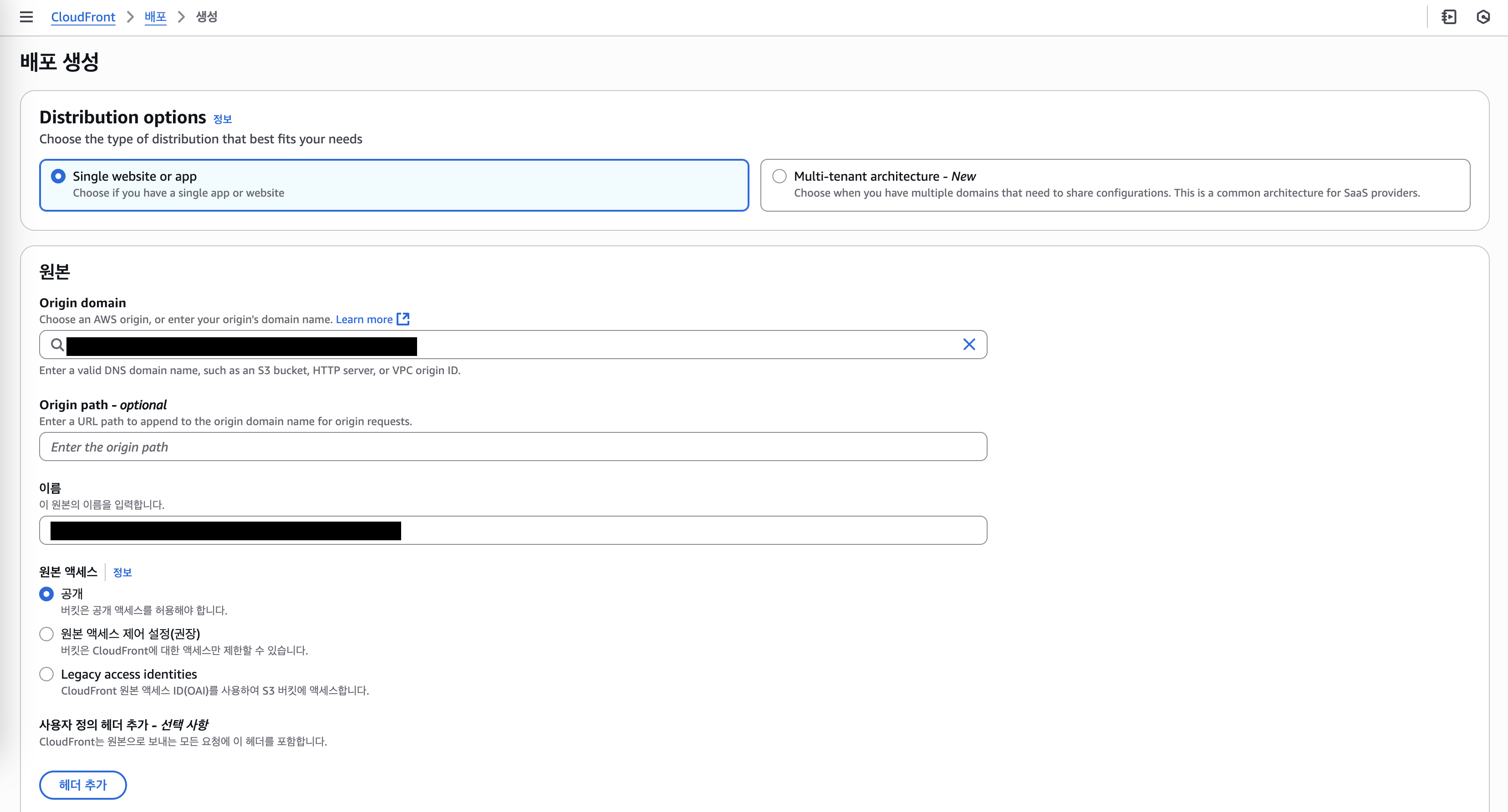The image size is (1508, 812).
Task: Open 정보 link beside 원본 액세스
Action: click(122, 572)
